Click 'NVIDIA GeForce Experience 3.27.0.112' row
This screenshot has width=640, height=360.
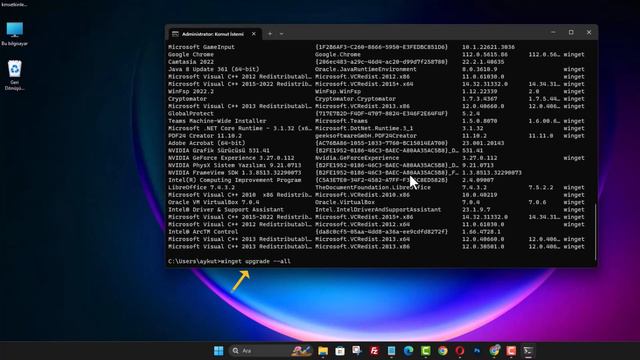231,158
